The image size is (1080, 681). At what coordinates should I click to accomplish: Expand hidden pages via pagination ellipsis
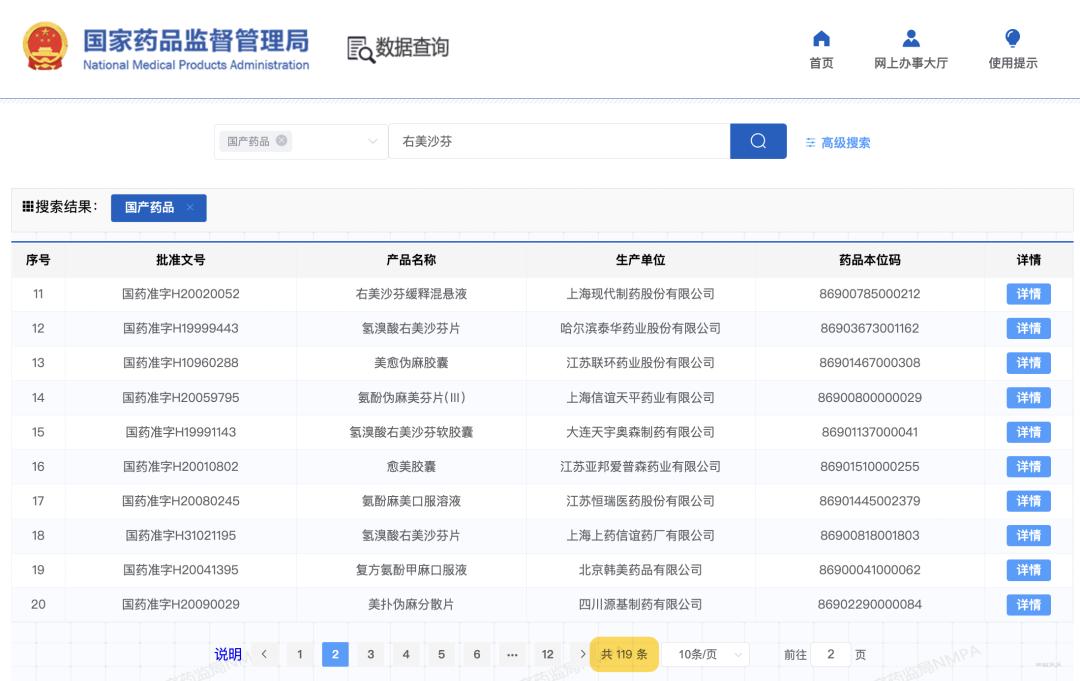[x=513, y=653]
